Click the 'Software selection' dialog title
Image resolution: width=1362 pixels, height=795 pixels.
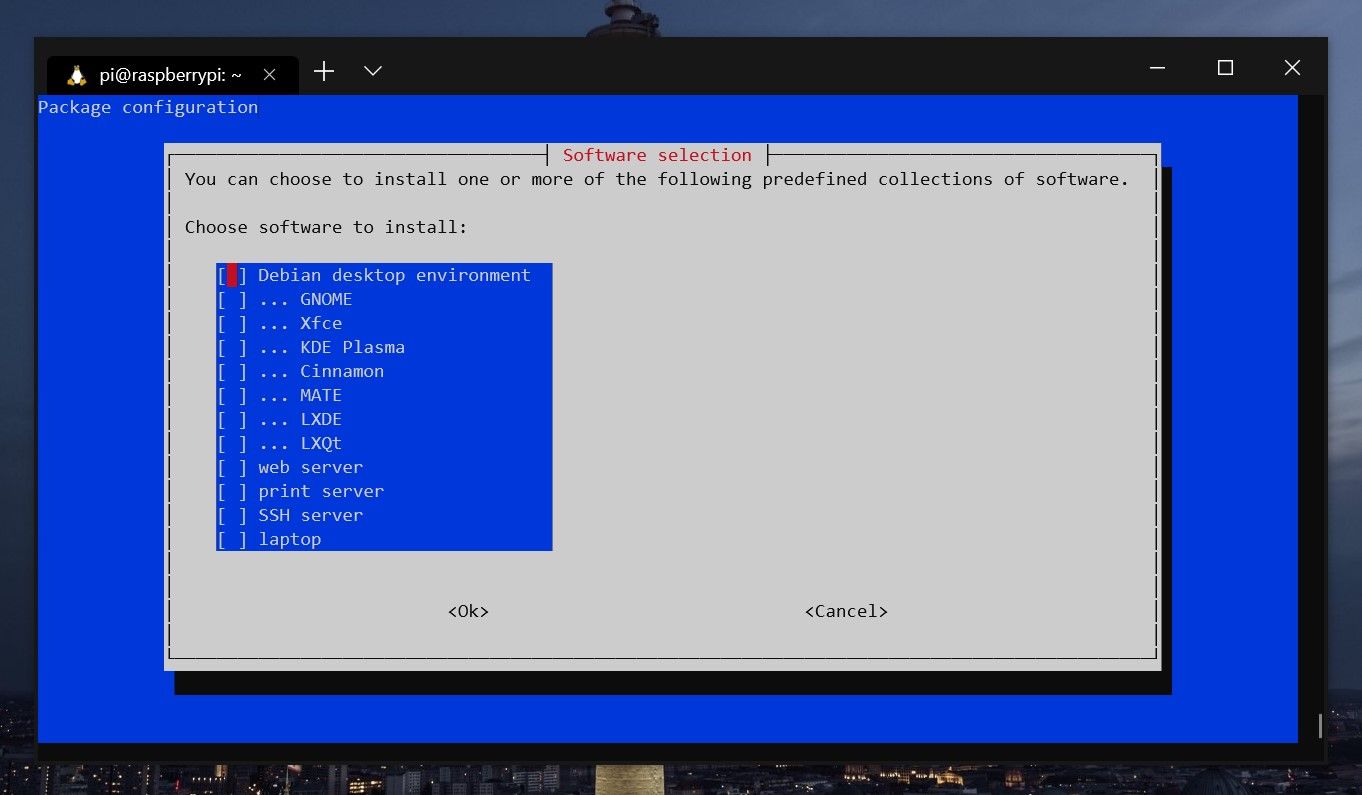657,155
